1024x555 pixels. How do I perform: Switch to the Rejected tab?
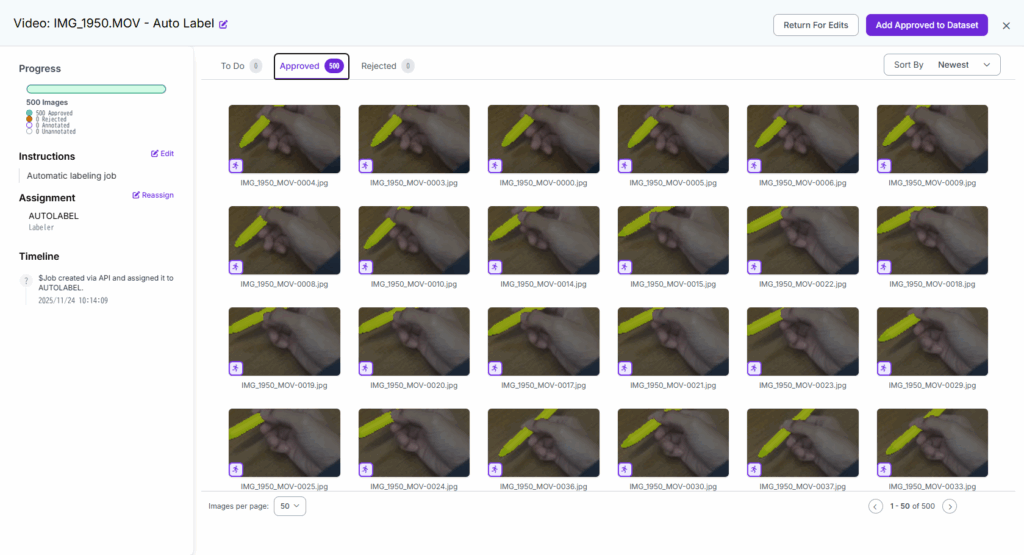pyautogui.click(x=386, y=66)
